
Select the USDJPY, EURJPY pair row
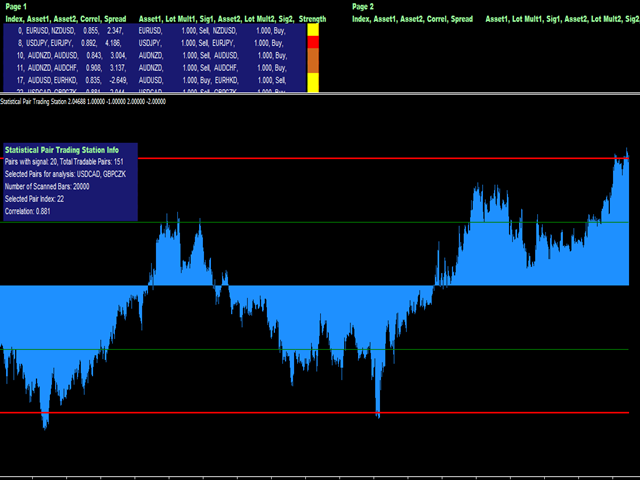click(70, 44)
